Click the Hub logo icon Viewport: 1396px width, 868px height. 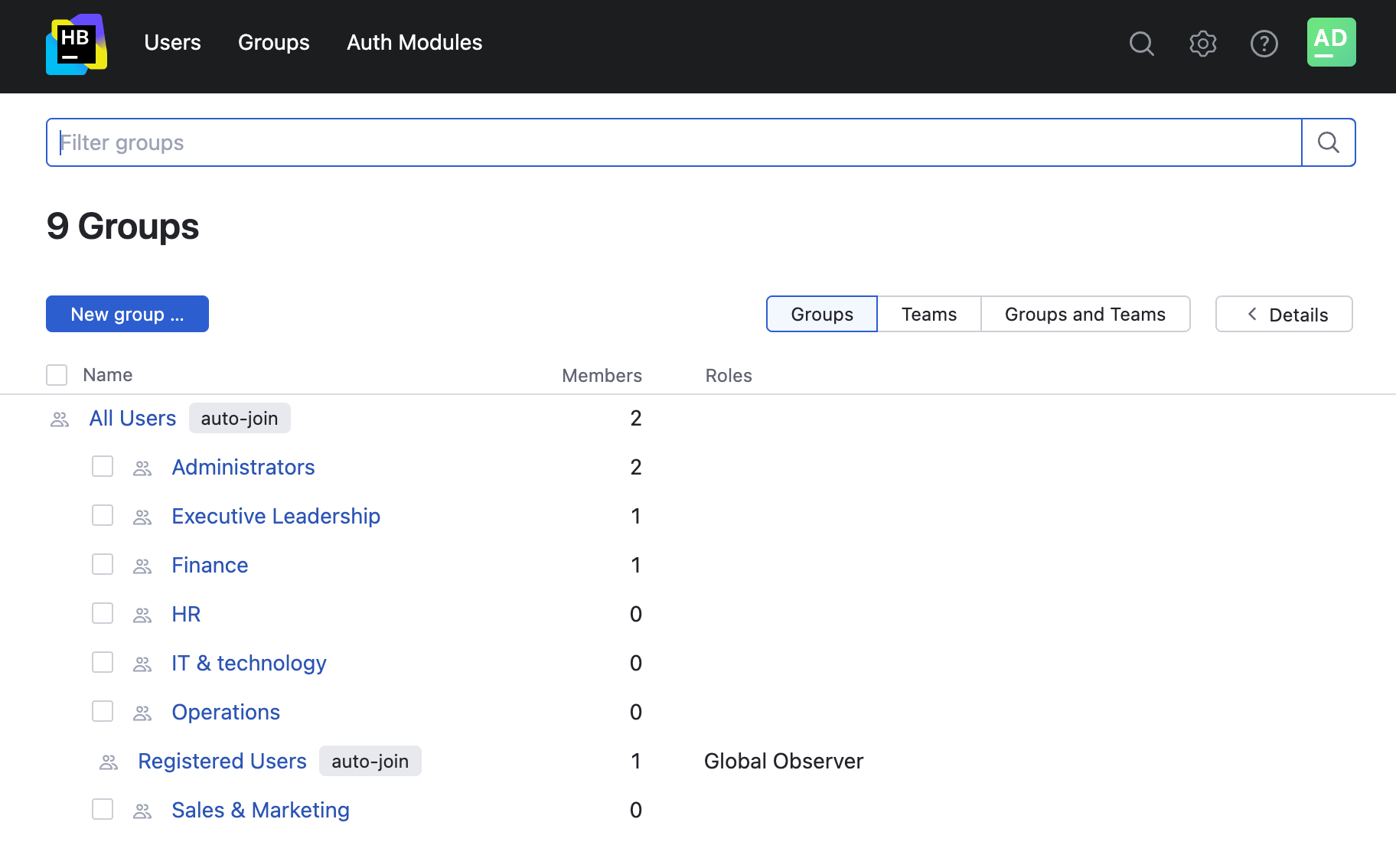(x=76, y=44)
